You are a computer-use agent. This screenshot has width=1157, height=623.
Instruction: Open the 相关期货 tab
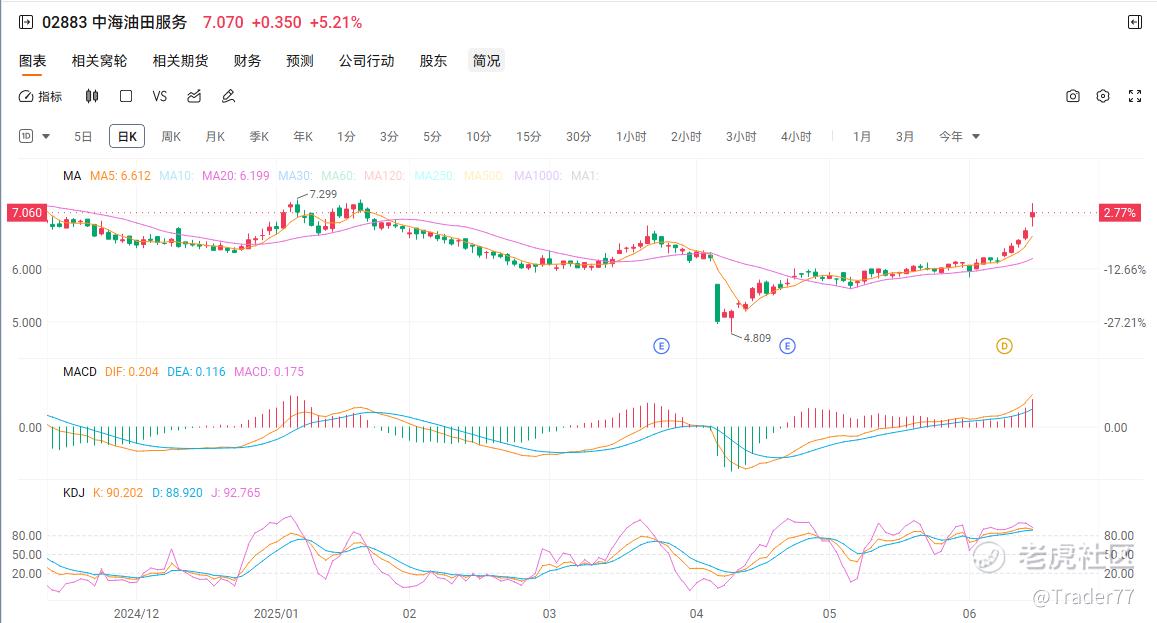[x=180, y=61]
